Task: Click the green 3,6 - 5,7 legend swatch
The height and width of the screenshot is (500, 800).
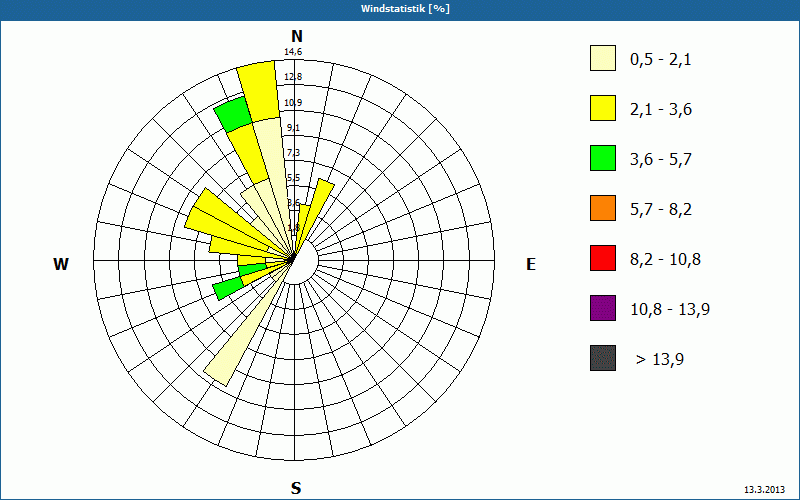Action: click(603, 158)
